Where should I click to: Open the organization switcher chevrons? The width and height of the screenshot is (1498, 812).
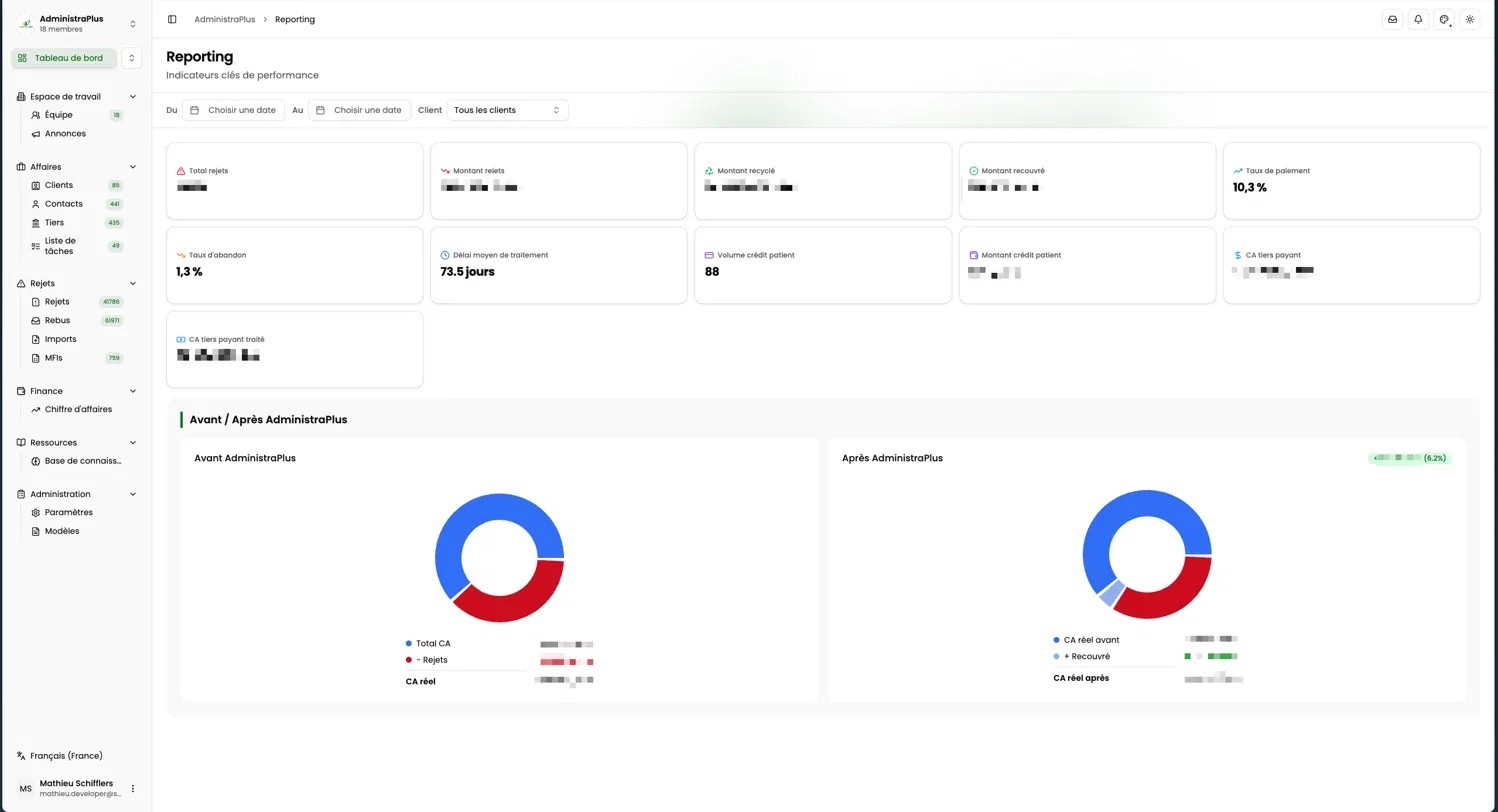(x=132, y=24)
